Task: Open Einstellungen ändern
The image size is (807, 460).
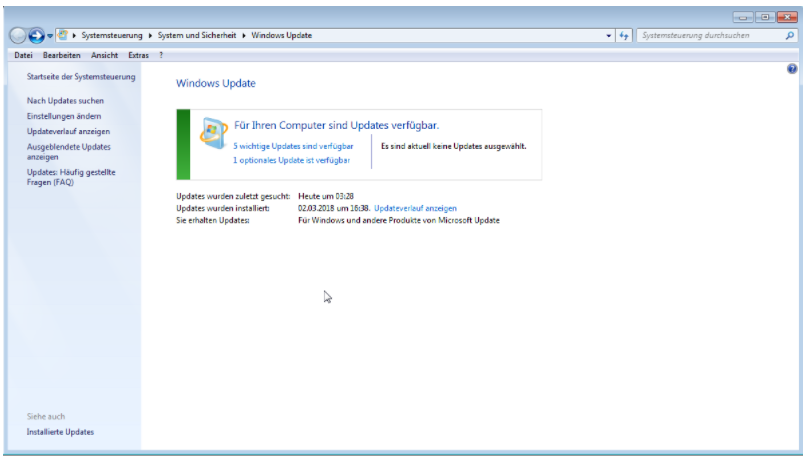Action: [64, 116]
